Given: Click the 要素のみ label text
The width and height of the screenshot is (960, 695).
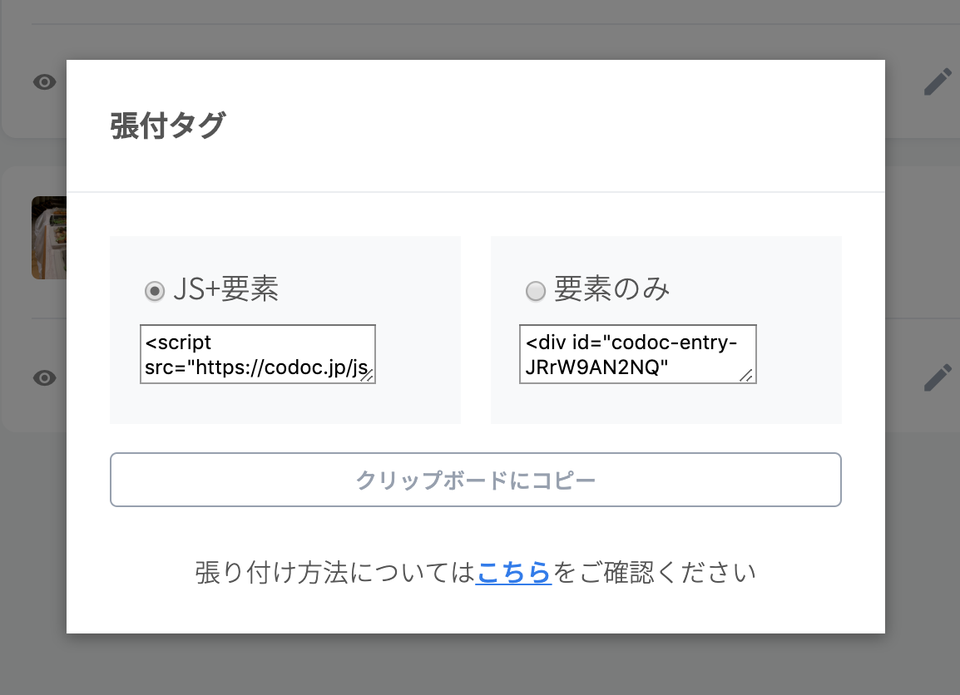Looking at the screenshot, I should (x=612, y=289).
